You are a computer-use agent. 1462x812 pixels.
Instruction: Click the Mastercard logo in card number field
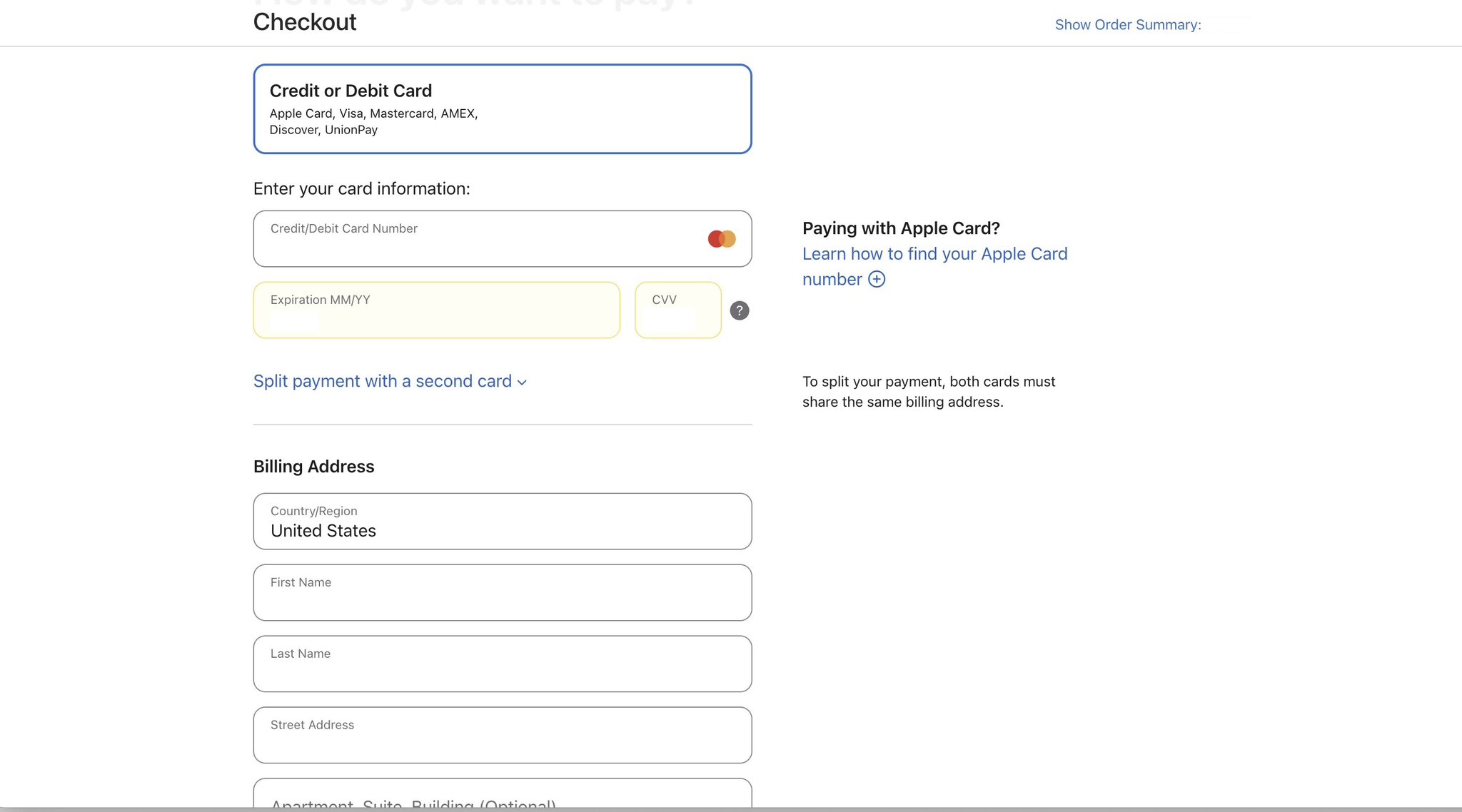(x=722, y=239)
